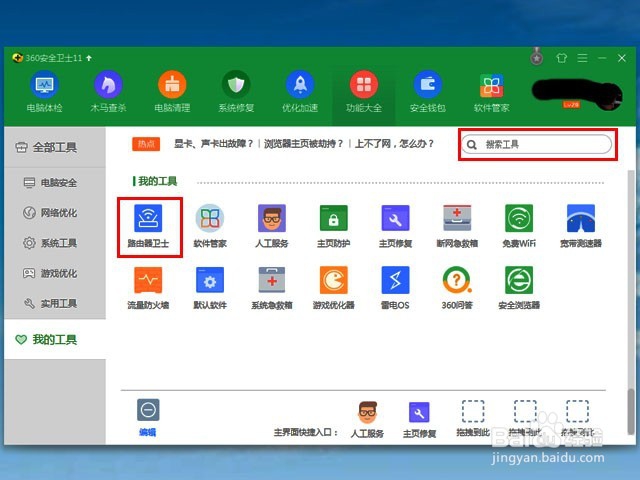
Task: Open link 显卡、声卡出故障？
Action: (x=214, y=144)
